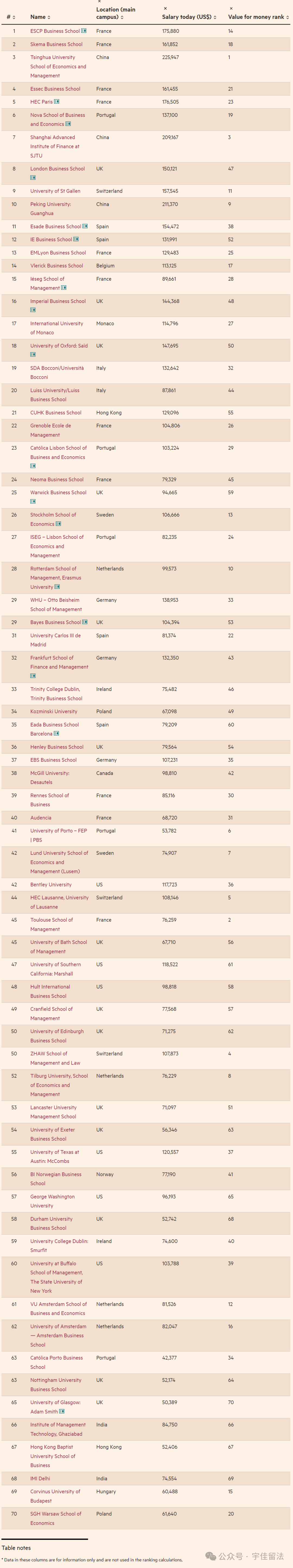This screenshot has width=293, height=1568.
Task: Click the profile icon next to Nova School
Action: pyautogui.click(x=68, y=124)
